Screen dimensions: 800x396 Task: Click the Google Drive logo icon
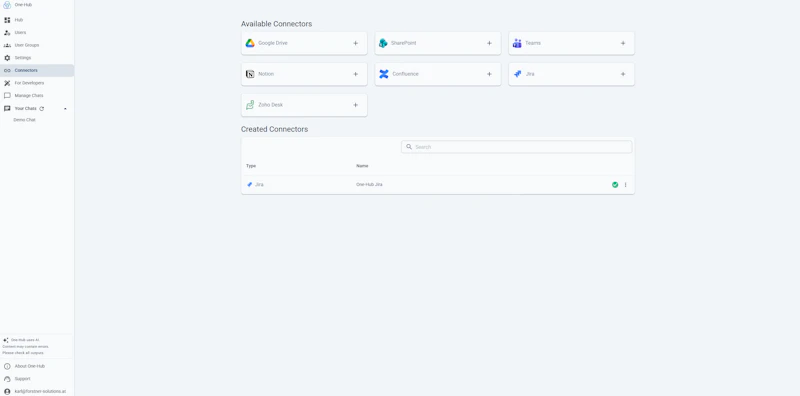pyautogui.click(x=250, y=43)
